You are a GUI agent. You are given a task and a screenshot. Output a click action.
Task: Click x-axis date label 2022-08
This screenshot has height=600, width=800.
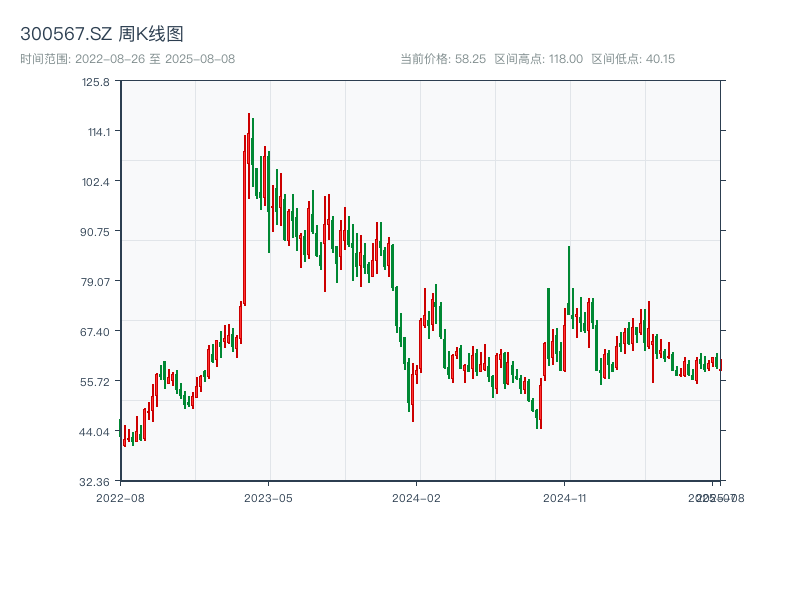click(x=120, y=498)
